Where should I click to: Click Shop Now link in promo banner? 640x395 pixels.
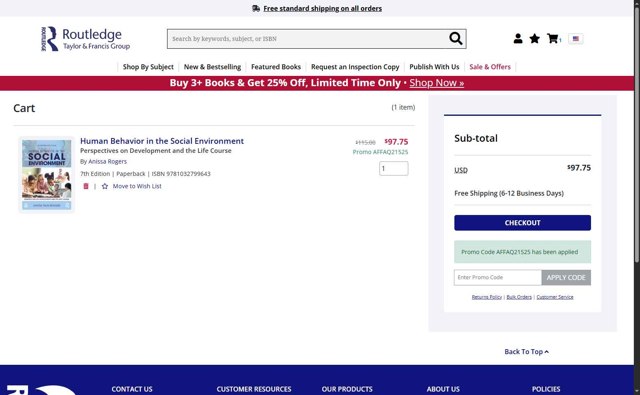tap(437, 83)
